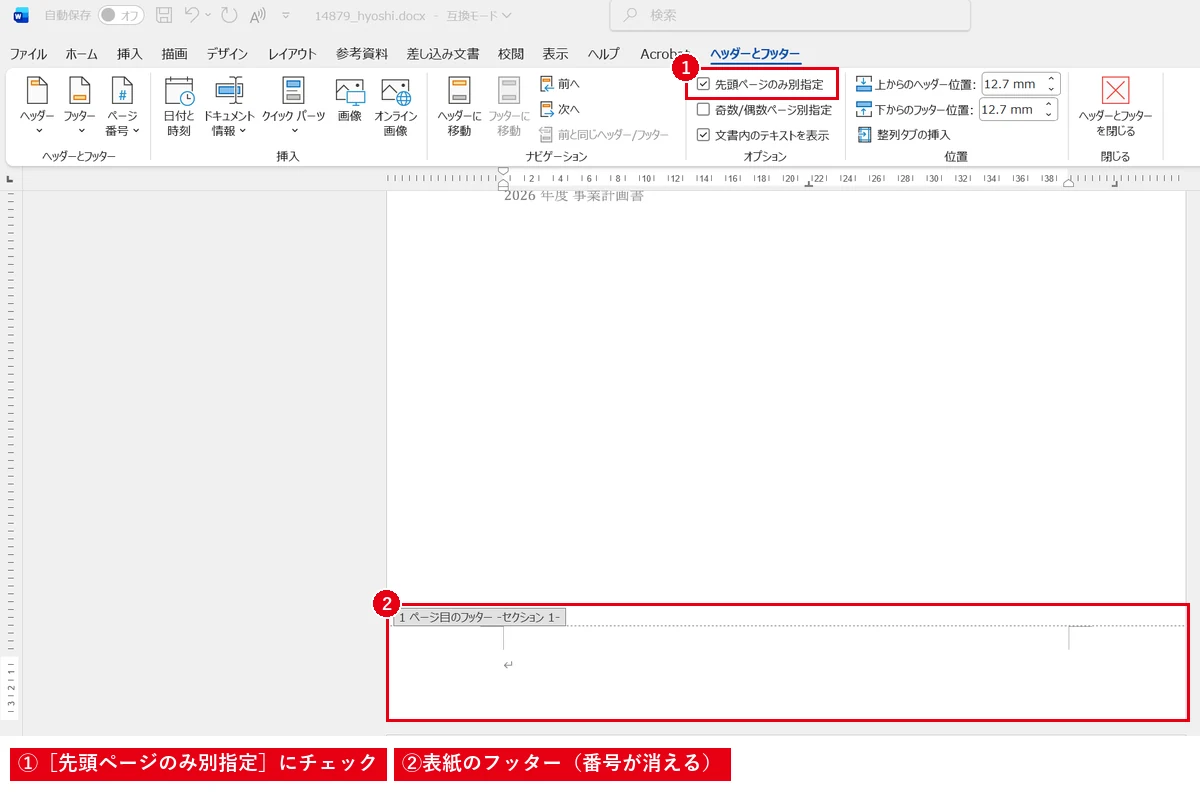
Task: Click the Redo/Repeat arrow icon
Action: pos(228,15)
